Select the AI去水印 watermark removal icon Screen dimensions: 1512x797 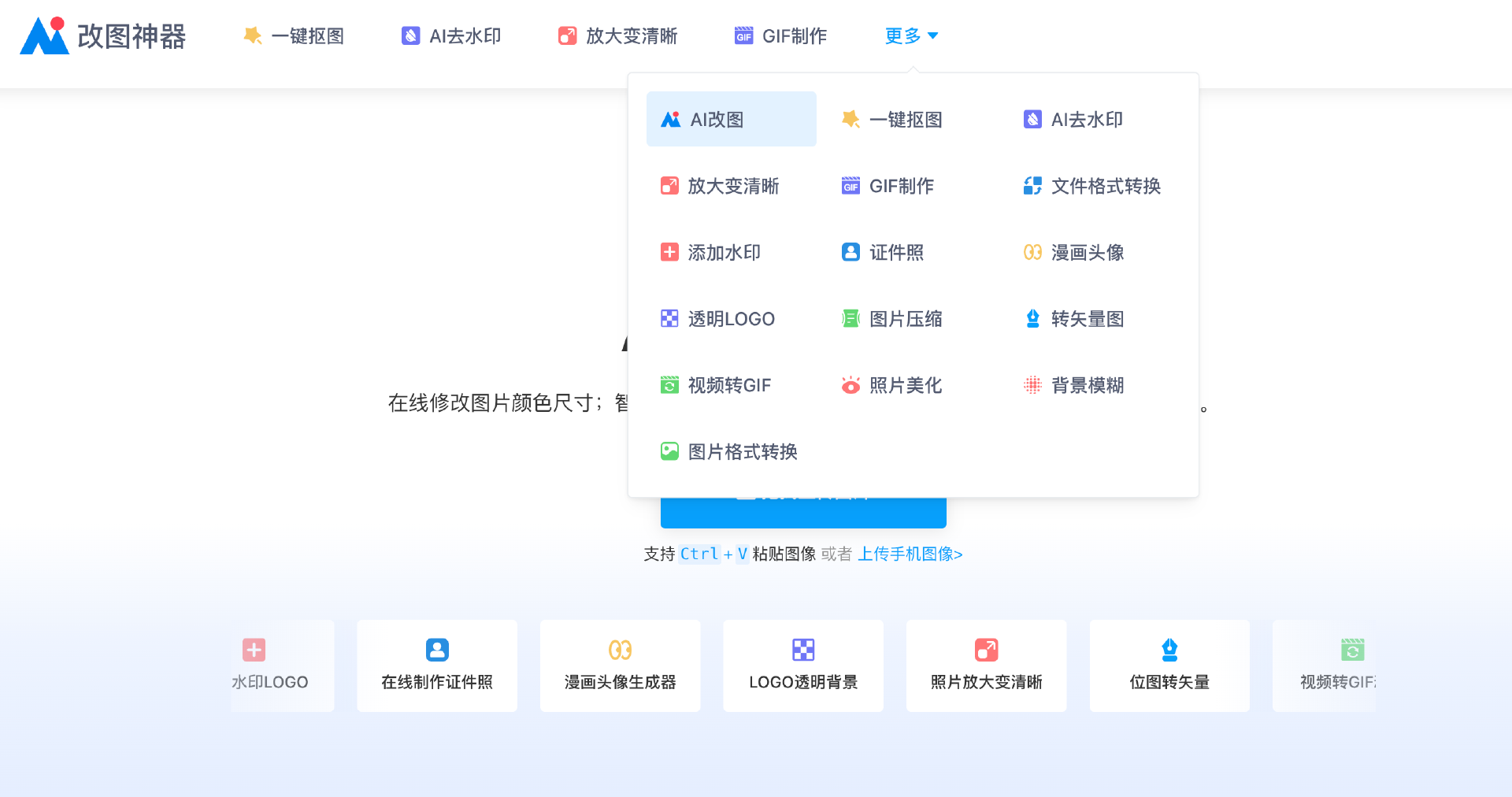click(x=1032, y=119)
